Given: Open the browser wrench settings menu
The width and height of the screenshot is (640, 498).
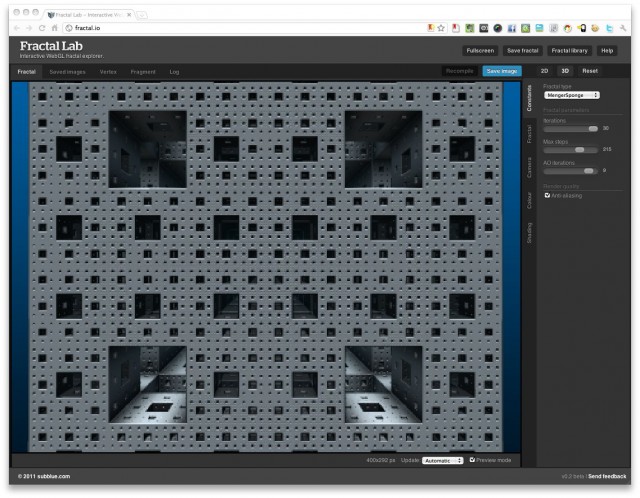Looking at the screenshot, I should (622, 28).
